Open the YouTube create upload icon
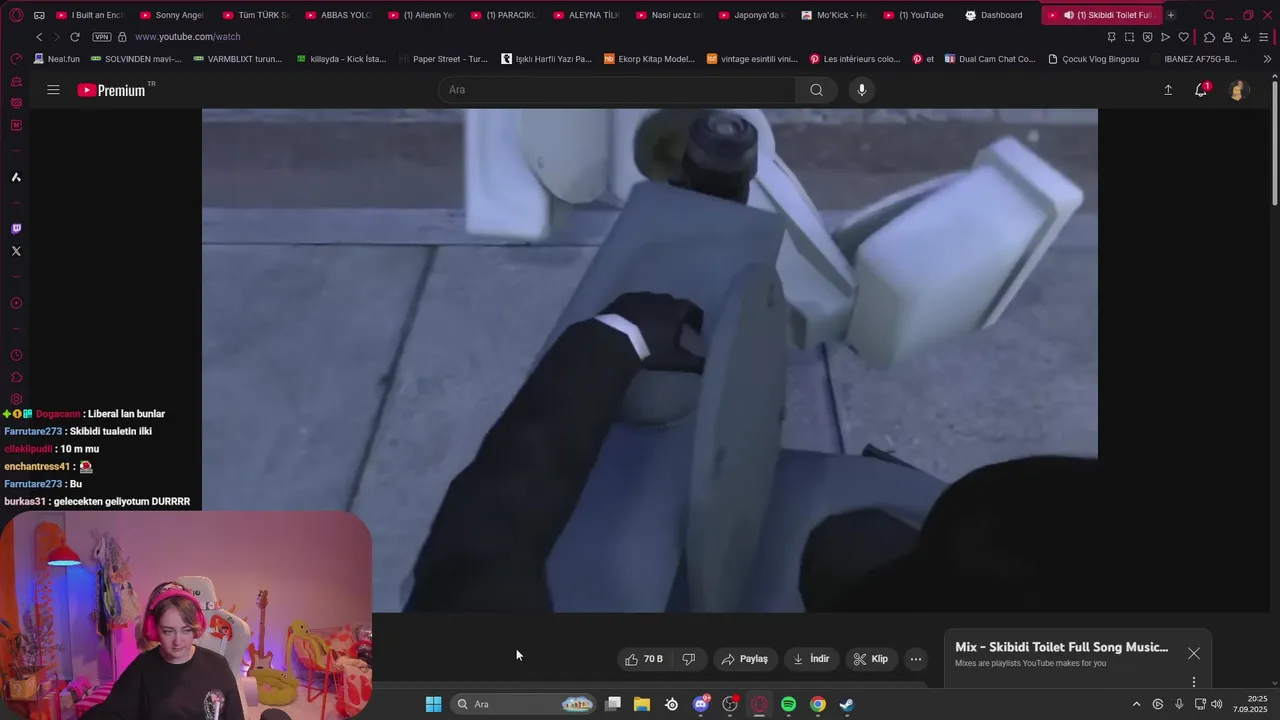Screen dimensions: 1280x720 (x=1168, y=90)
